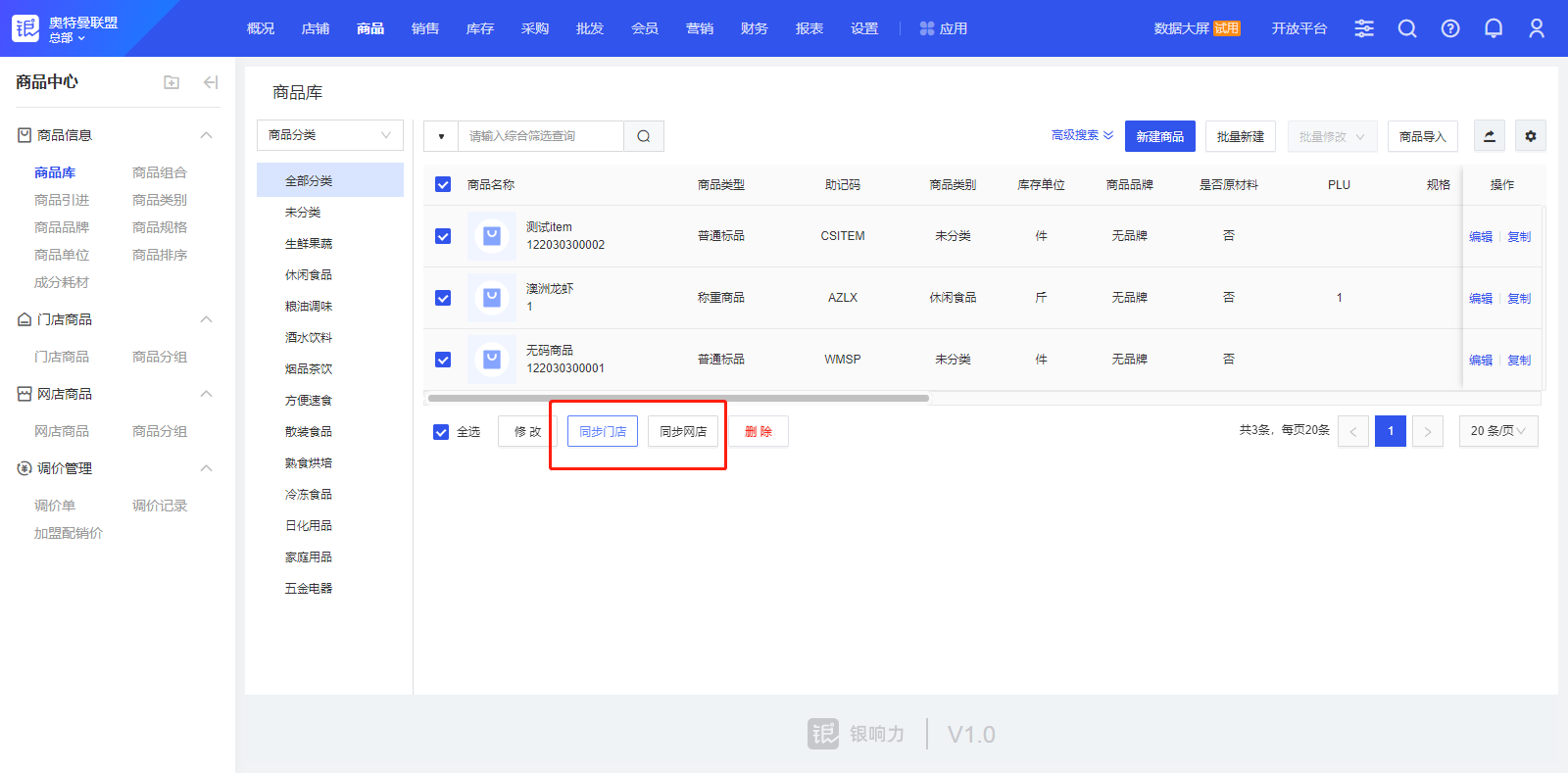Click the export icon next to 商品导入

pos(1490,136)
